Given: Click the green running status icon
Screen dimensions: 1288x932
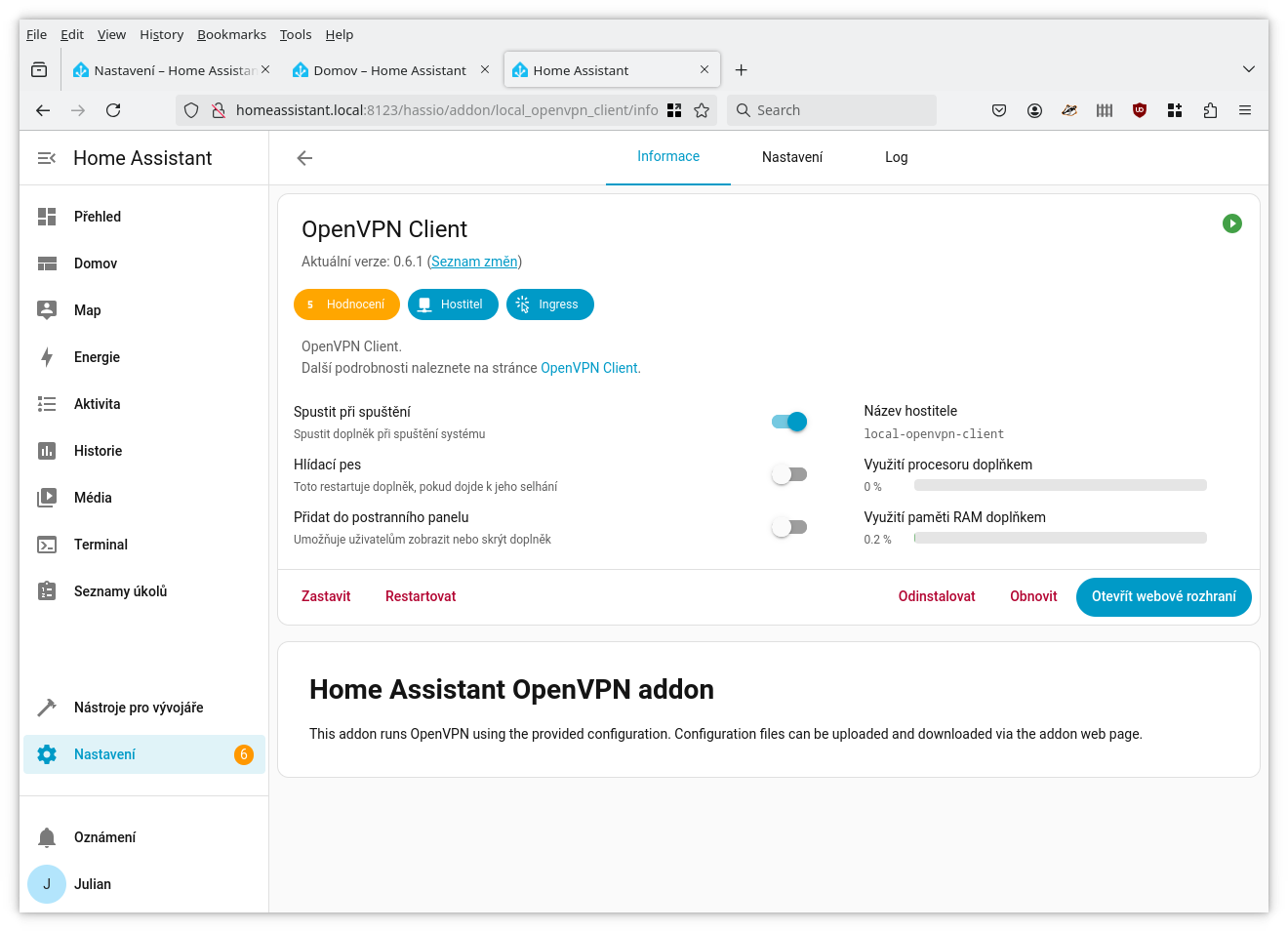Looking at the screenshot, I should (1232, 223).
